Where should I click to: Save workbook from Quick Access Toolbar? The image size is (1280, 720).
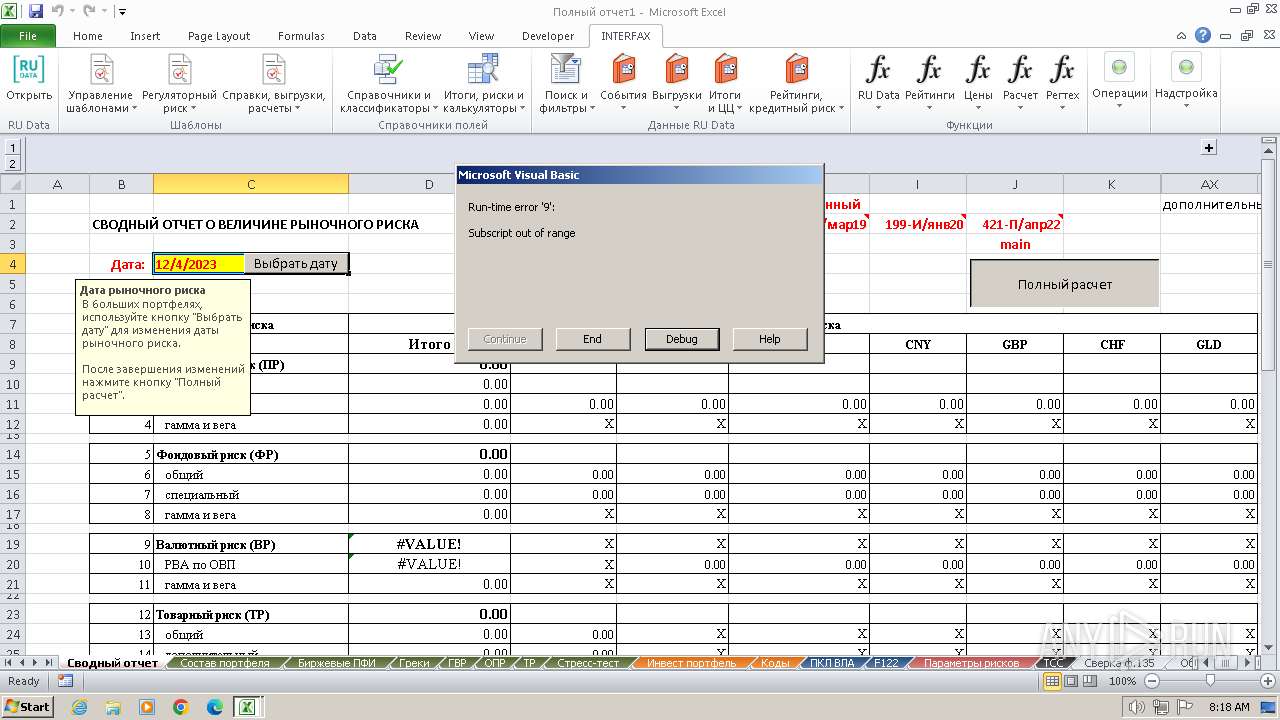coord(36,11)
